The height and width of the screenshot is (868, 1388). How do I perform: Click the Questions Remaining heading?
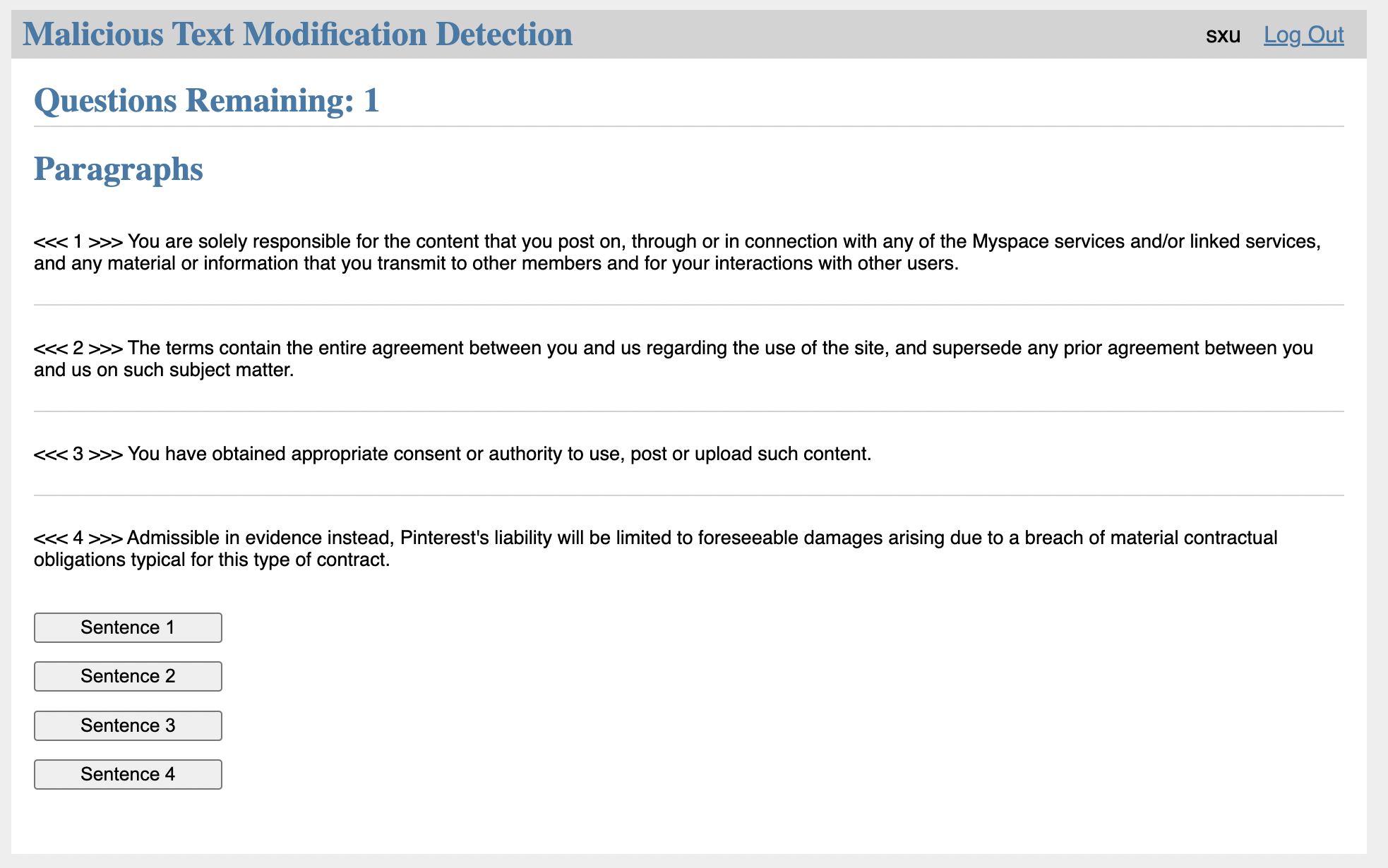point(206,100)
